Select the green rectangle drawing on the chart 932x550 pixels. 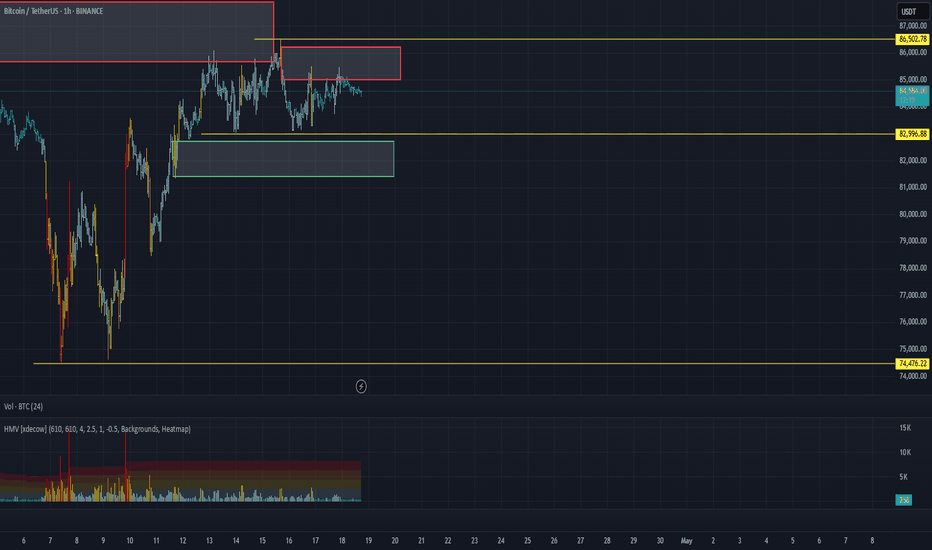(x=284, y=159)
